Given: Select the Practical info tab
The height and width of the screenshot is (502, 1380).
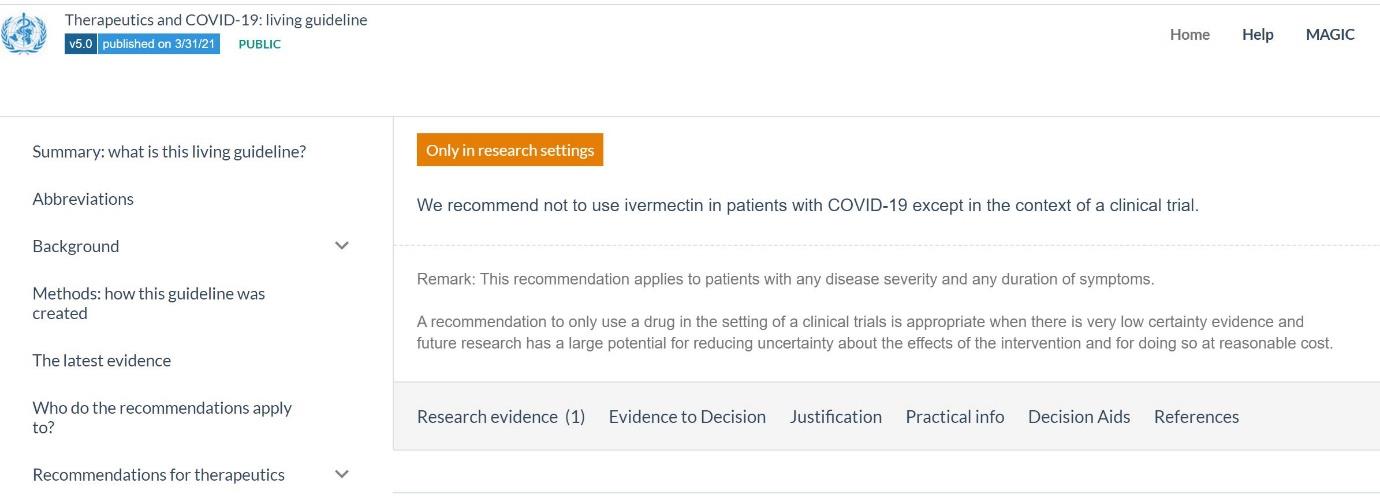Looking at the screenshot, I should tap(954, 417).
